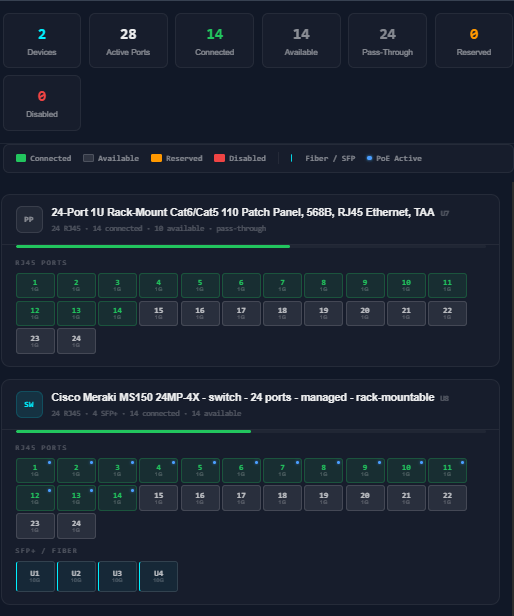The height and width of the screenshot is (616, 514).
Task: Select Meraki switch port 16
Action: [x=200, y=498]
